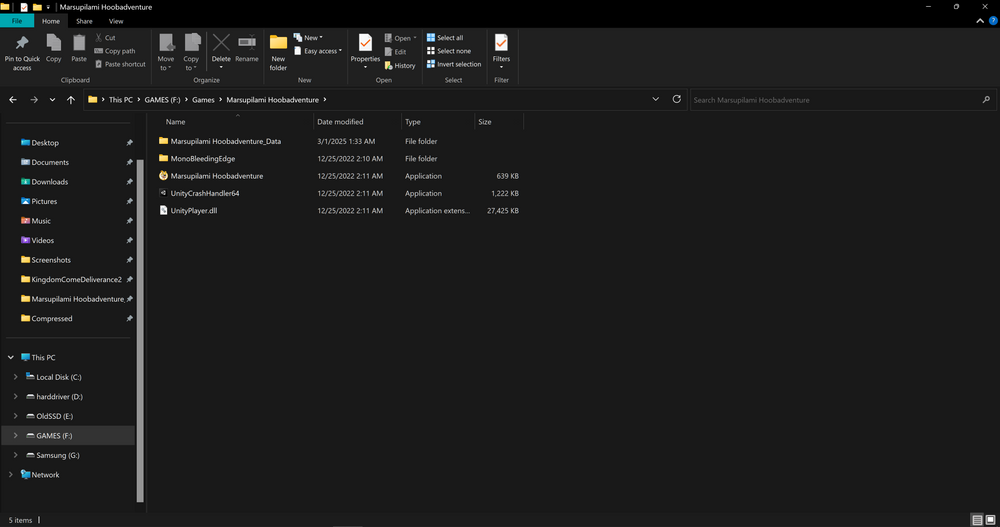Switch to the View ribbon tab
The image size is (1000, 527).
pyautogui.click(x=116, y=21)
